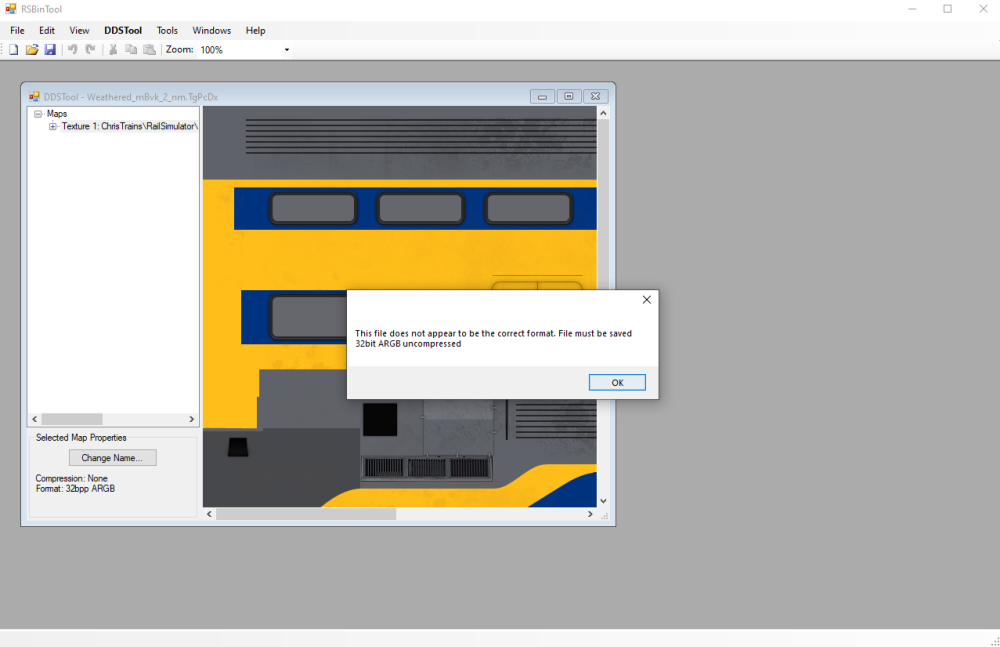The image size is (1000, 647).
Task: Click the RSBinTool app icon in title bar
Action: pyautogui.click(x=11, y=9)
